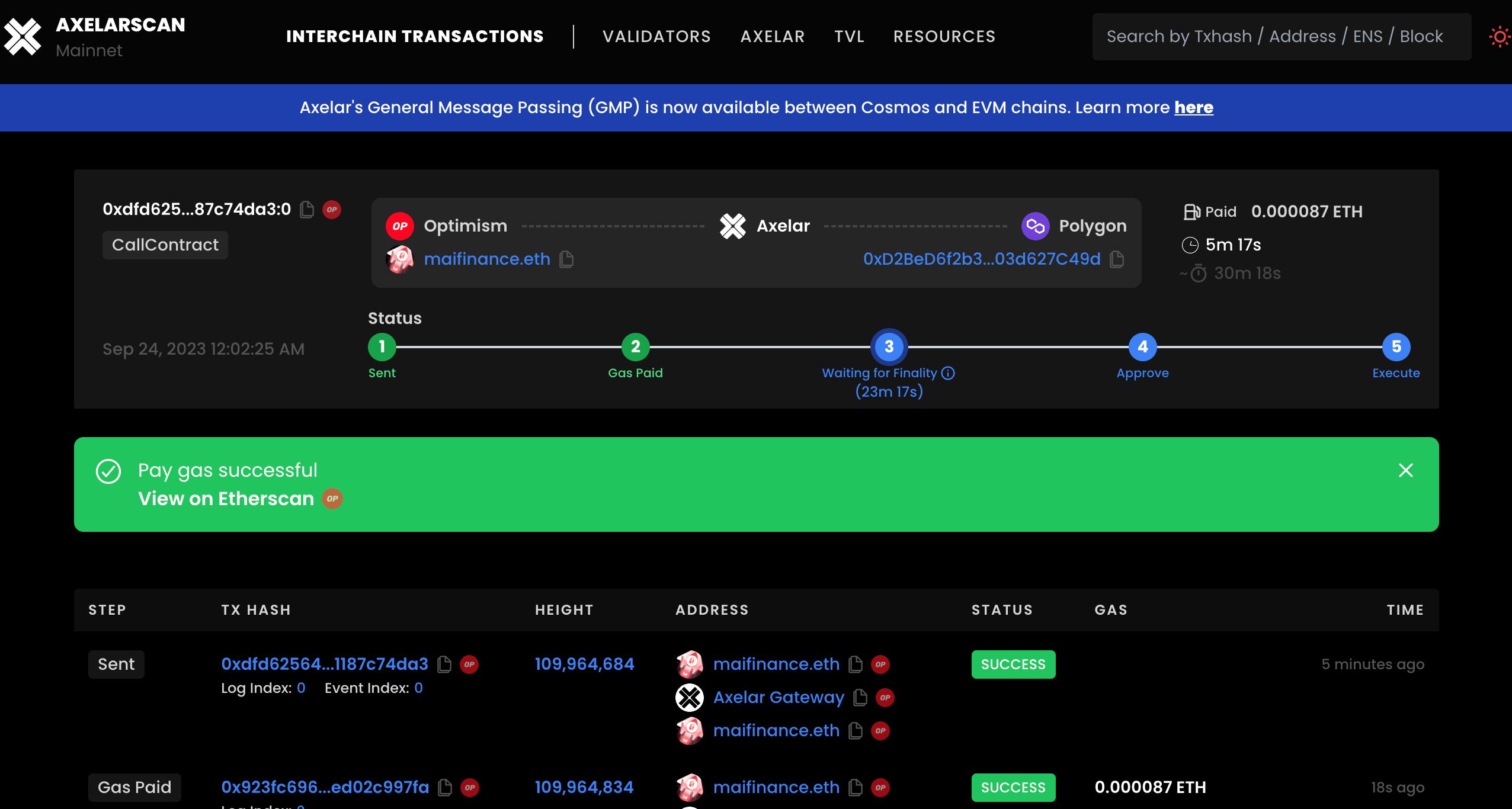Open block height 109,964,684

click(x=584, y=664)
